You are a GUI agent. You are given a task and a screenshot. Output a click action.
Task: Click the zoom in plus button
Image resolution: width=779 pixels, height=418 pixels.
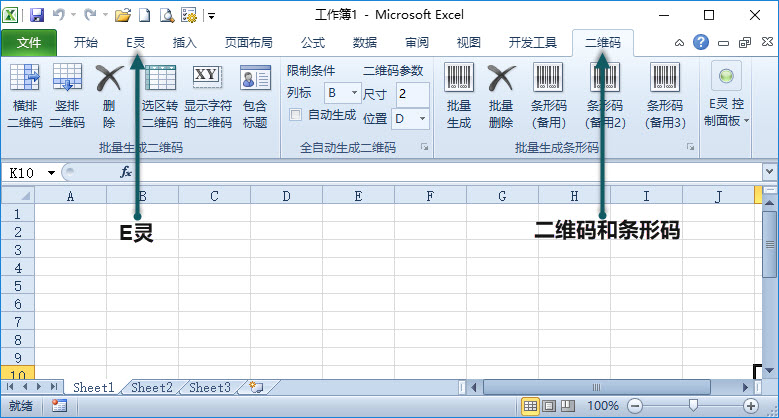click(751, 406)
